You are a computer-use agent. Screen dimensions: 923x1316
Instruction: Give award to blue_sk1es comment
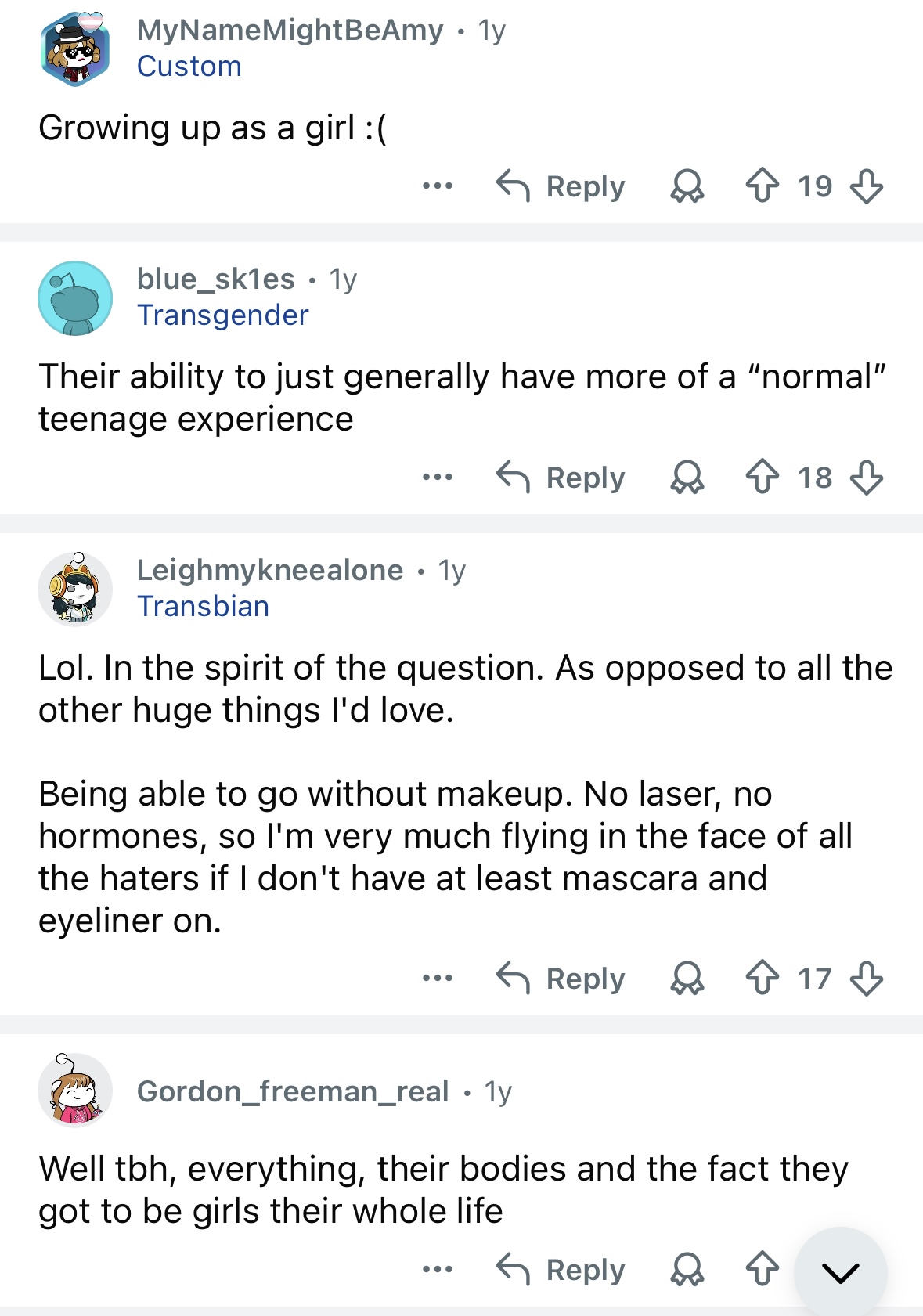click(x=687, y=478)
